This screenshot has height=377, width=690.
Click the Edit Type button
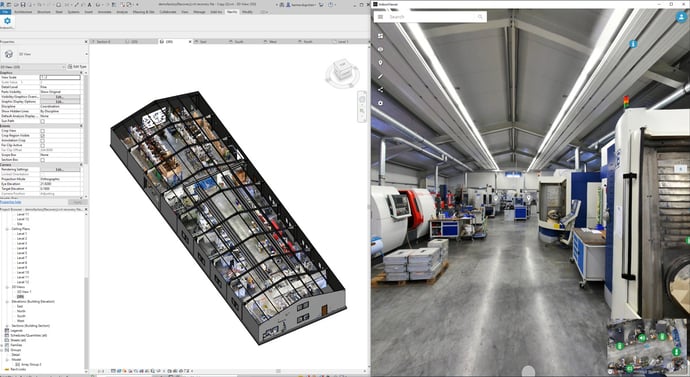click(x=77, y=67)
